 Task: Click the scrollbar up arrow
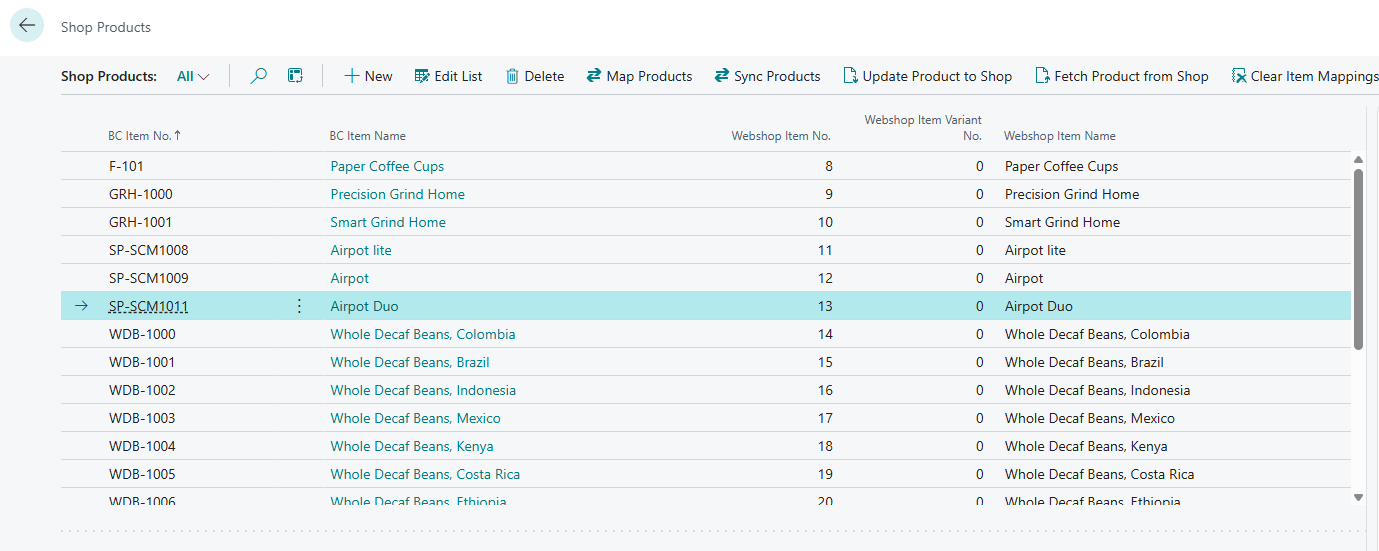[1358, 160]
